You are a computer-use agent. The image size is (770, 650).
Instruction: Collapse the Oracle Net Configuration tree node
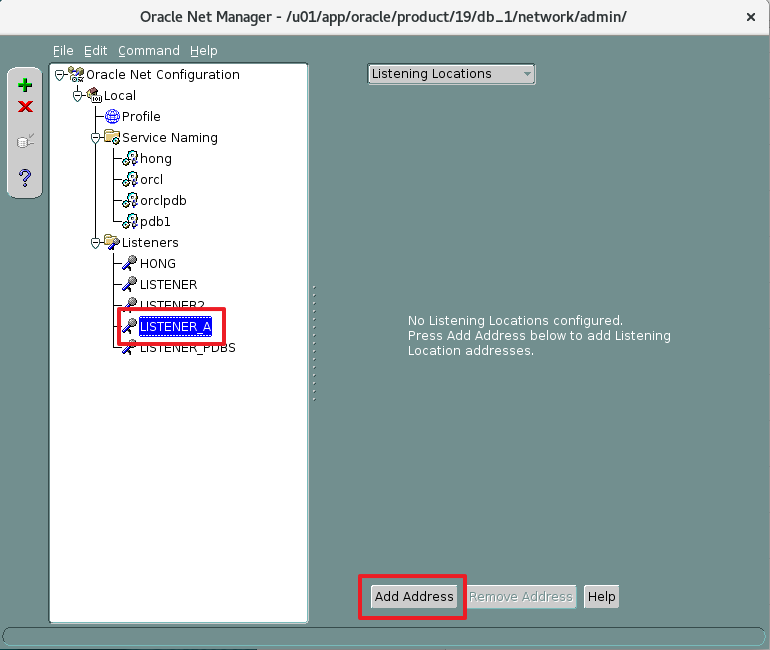59,75
